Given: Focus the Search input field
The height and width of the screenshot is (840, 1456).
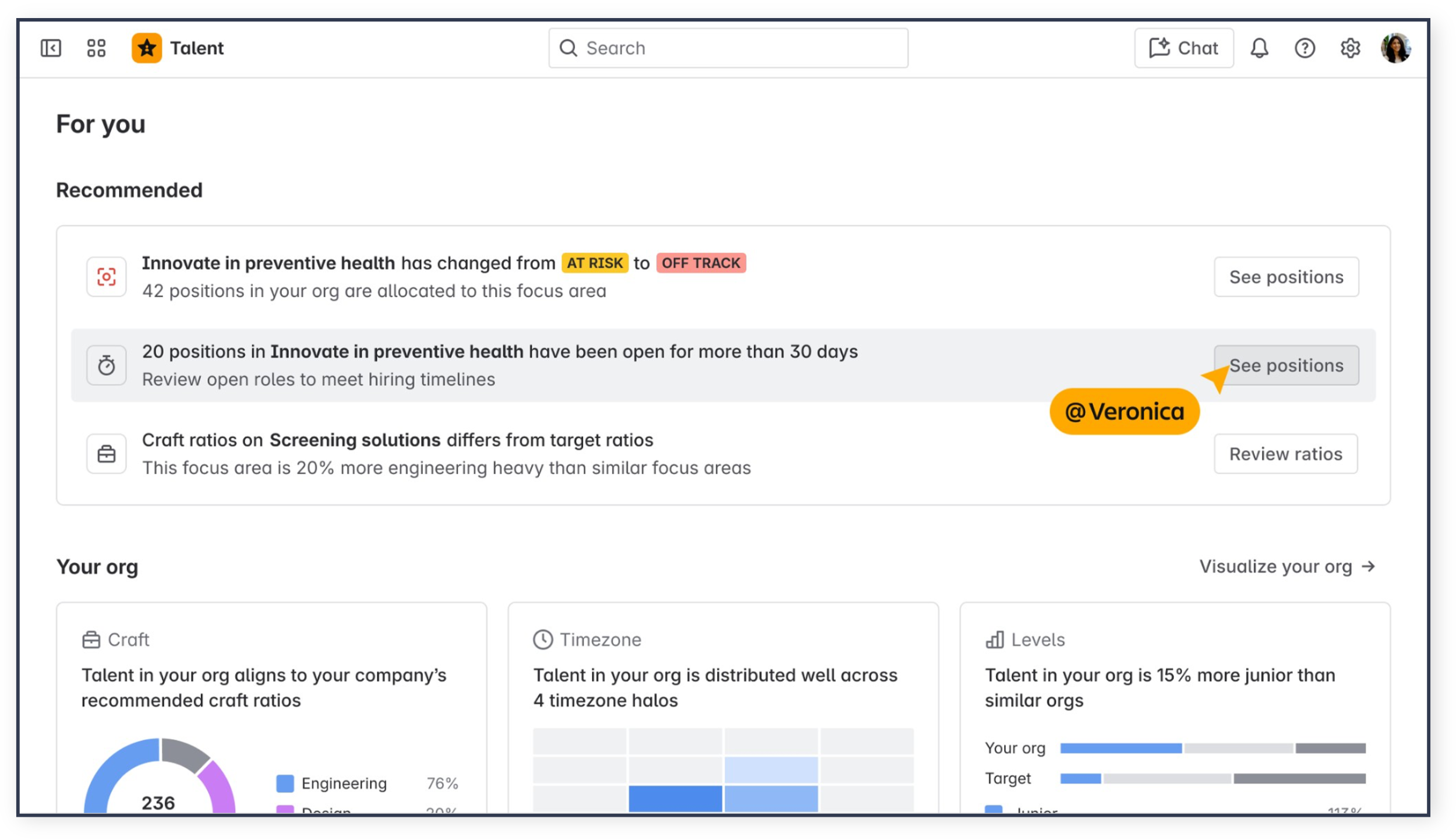Looking at the screenshot, I should pos(728,48).
